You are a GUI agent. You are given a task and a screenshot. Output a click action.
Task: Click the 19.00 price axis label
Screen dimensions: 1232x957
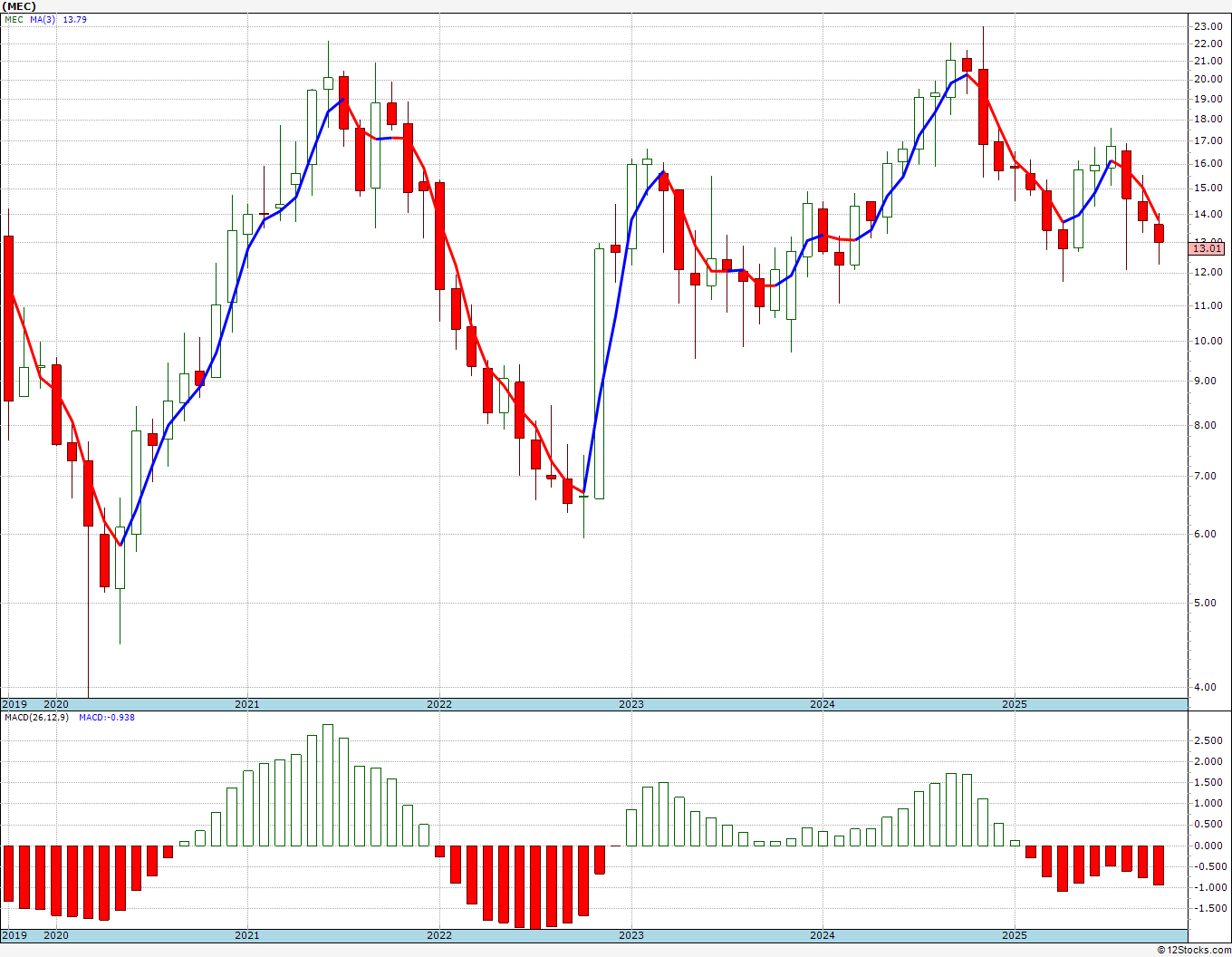1208,98
